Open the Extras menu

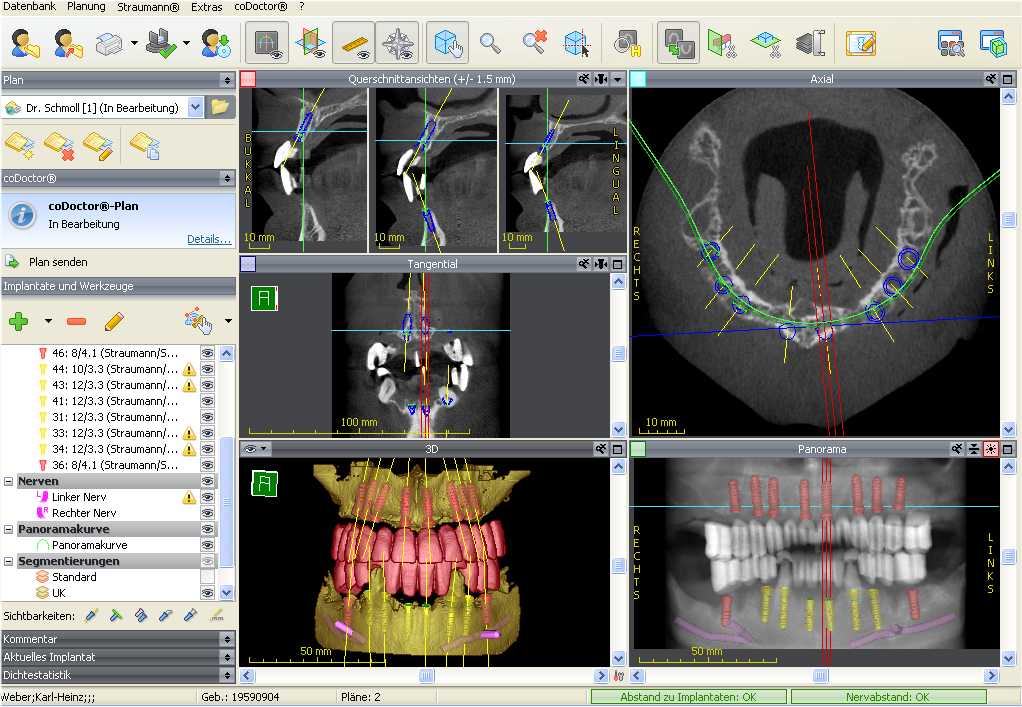click(207, 7)
